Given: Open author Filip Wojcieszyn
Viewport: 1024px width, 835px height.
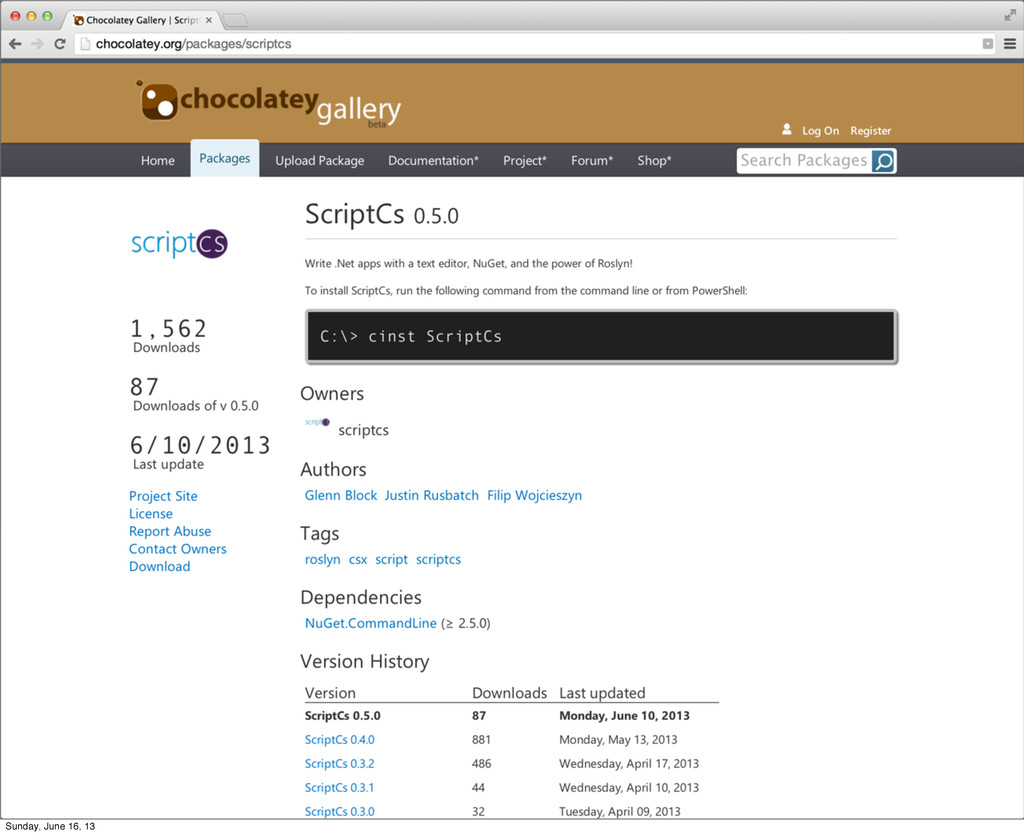Looking at the screenshot, I should [x=534, y=496].
